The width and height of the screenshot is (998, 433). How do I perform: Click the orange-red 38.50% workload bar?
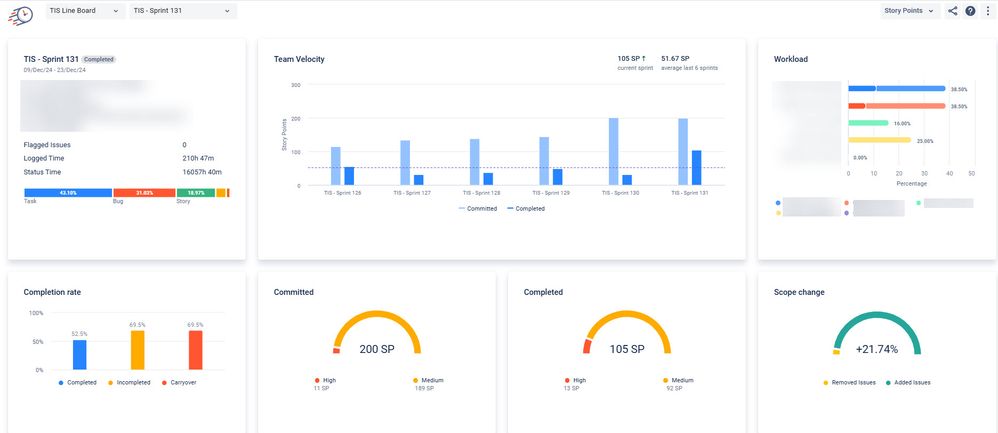(x=897, y=106)
